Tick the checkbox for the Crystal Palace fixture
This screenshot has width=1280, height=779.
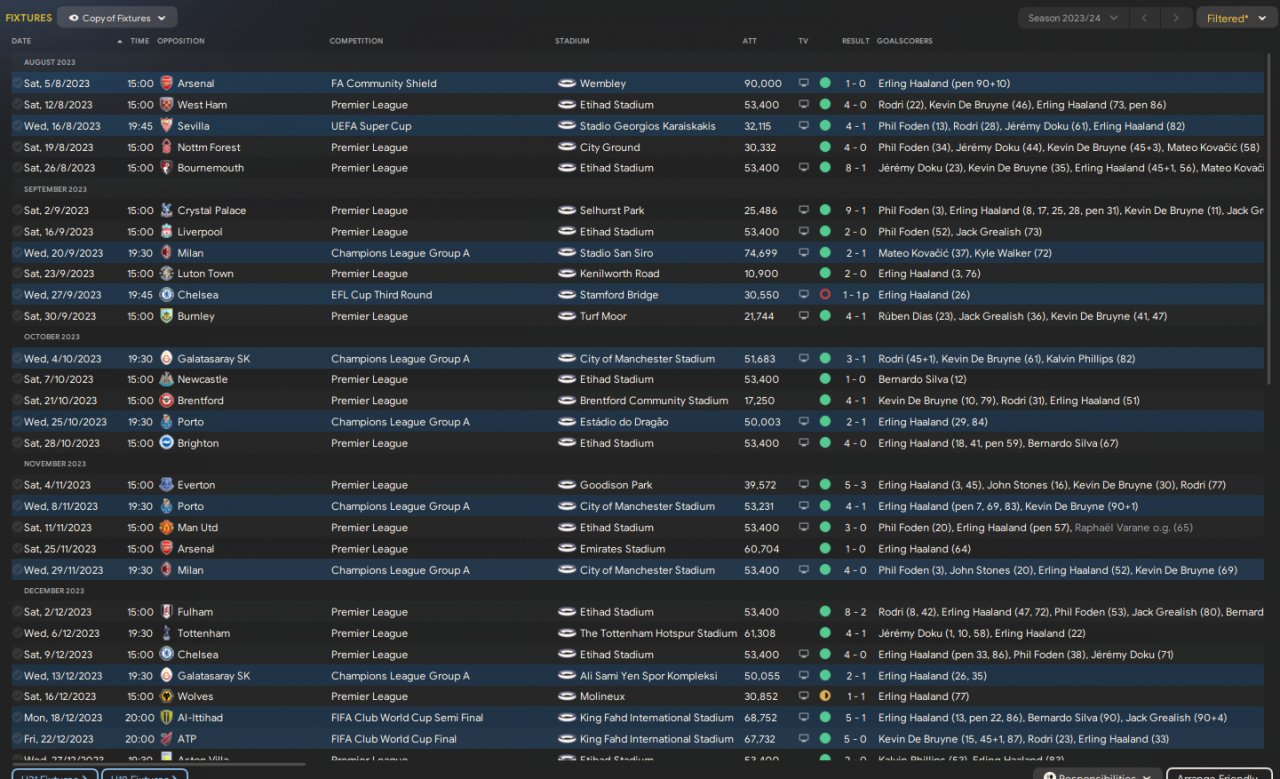click(17, 211)
